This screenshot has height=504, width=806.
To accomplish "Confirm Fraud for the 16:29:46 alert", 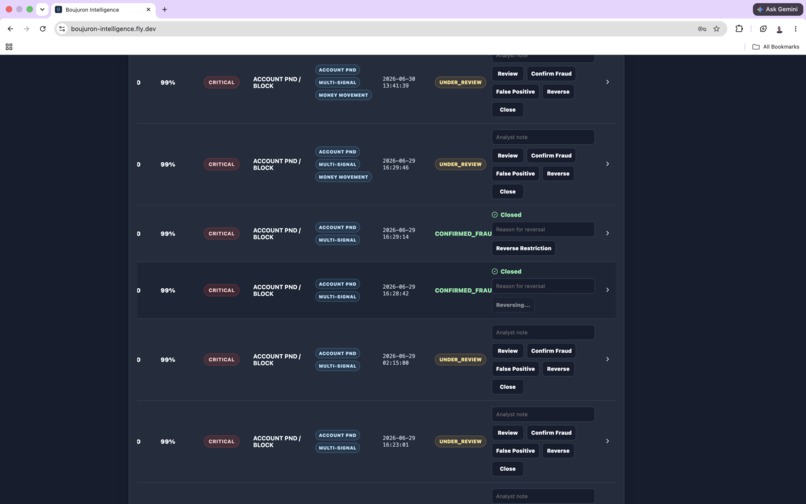I will pyautogui.click(x=551, y=155).
